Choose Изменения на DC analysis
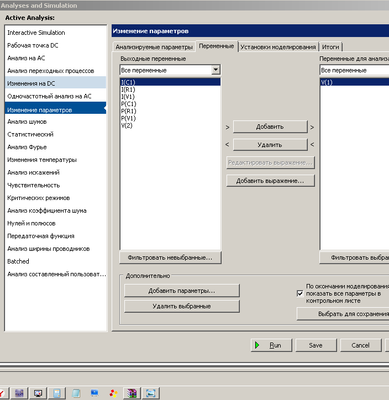 (56, 83)
